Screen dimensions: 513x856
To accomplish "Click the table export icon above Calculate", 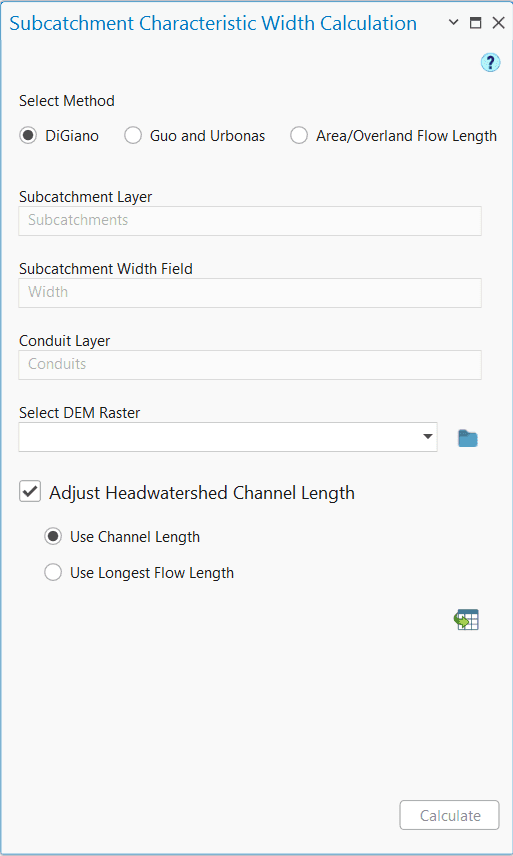I will coord(466,620).
